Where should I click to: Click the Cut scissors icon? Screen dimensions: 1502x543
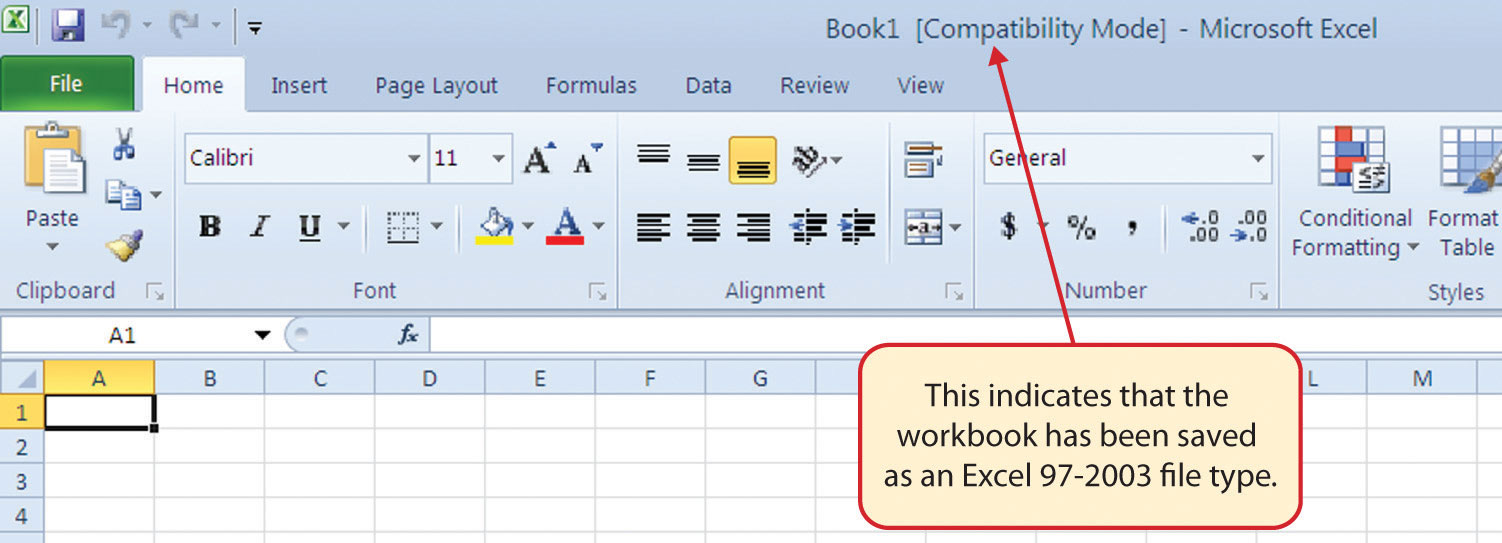tap(124, 144)
